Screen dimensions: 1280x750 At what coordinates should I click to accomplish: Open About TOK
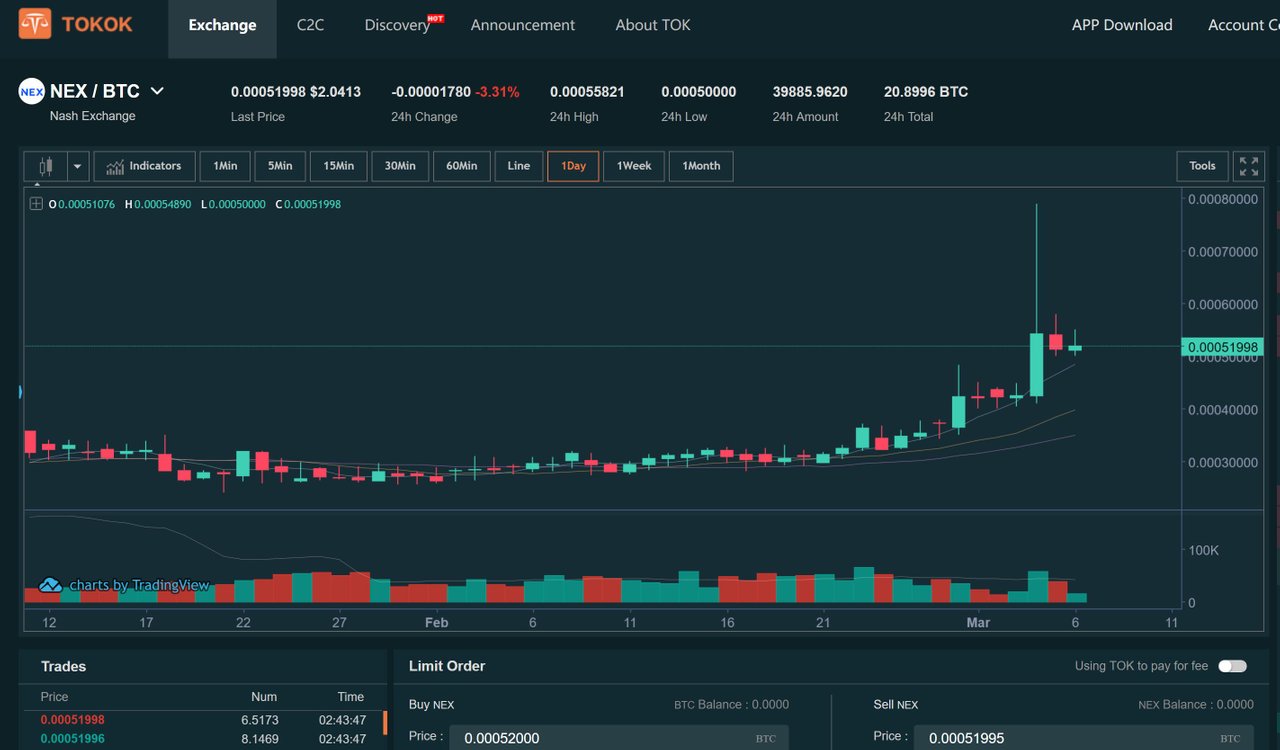tap(653, 25)
